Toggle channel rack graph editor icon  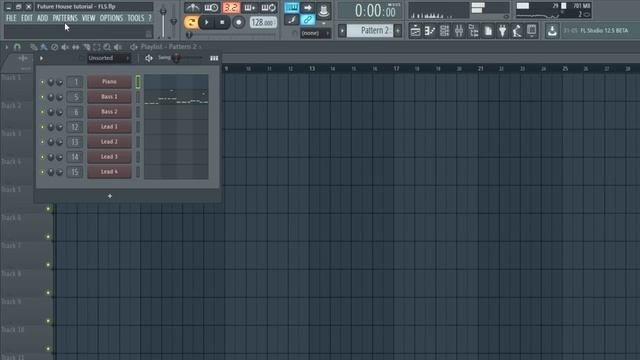214,58
